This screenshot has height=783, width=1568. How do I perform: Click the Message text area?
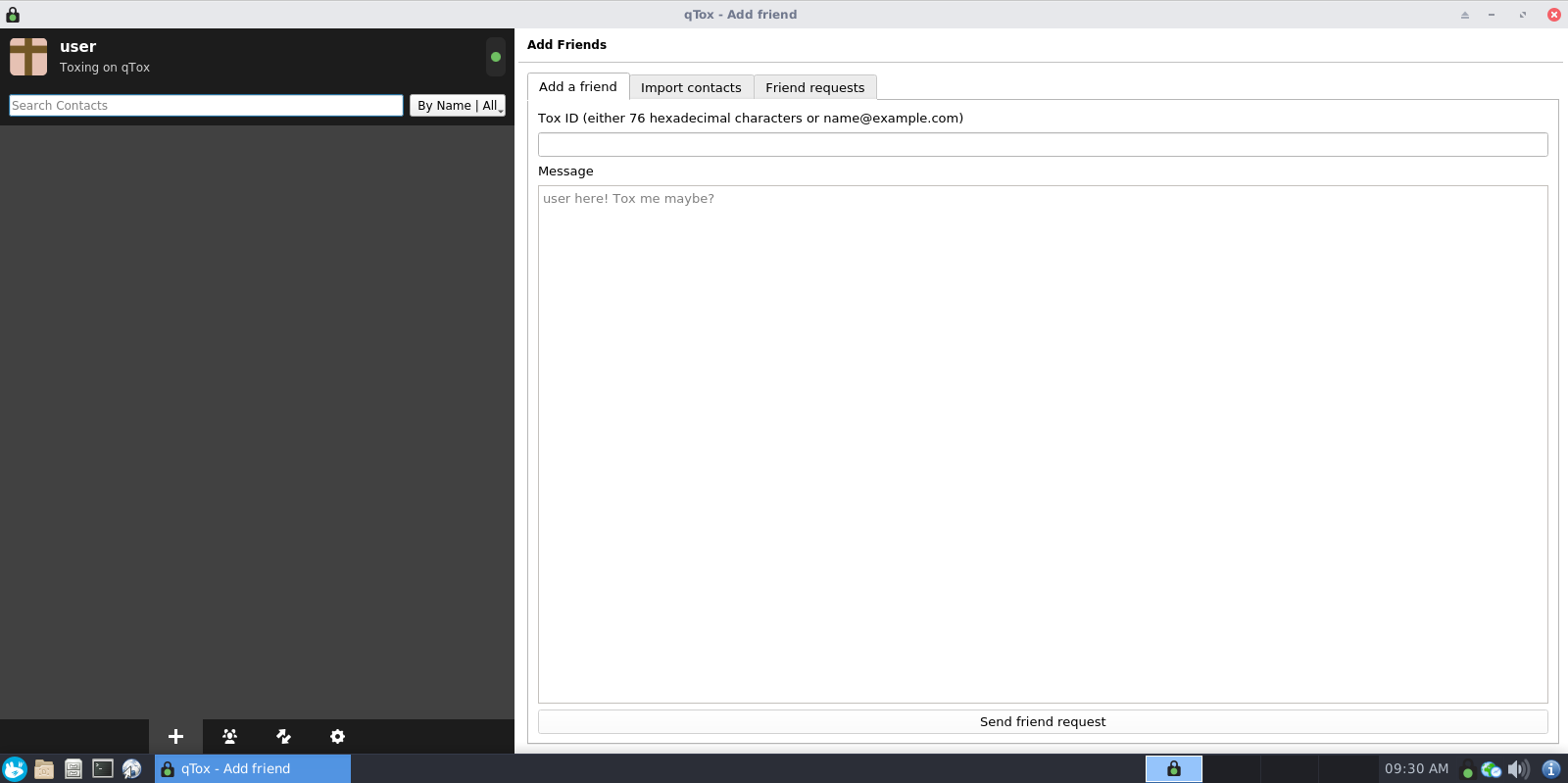pos(1043,444)
